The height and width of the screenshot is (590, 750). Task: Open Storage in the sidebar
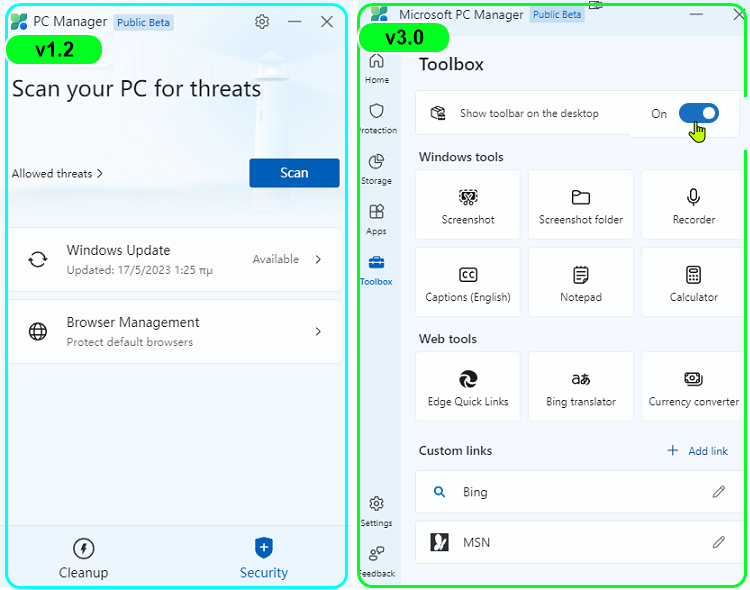[x=377, y=169]
